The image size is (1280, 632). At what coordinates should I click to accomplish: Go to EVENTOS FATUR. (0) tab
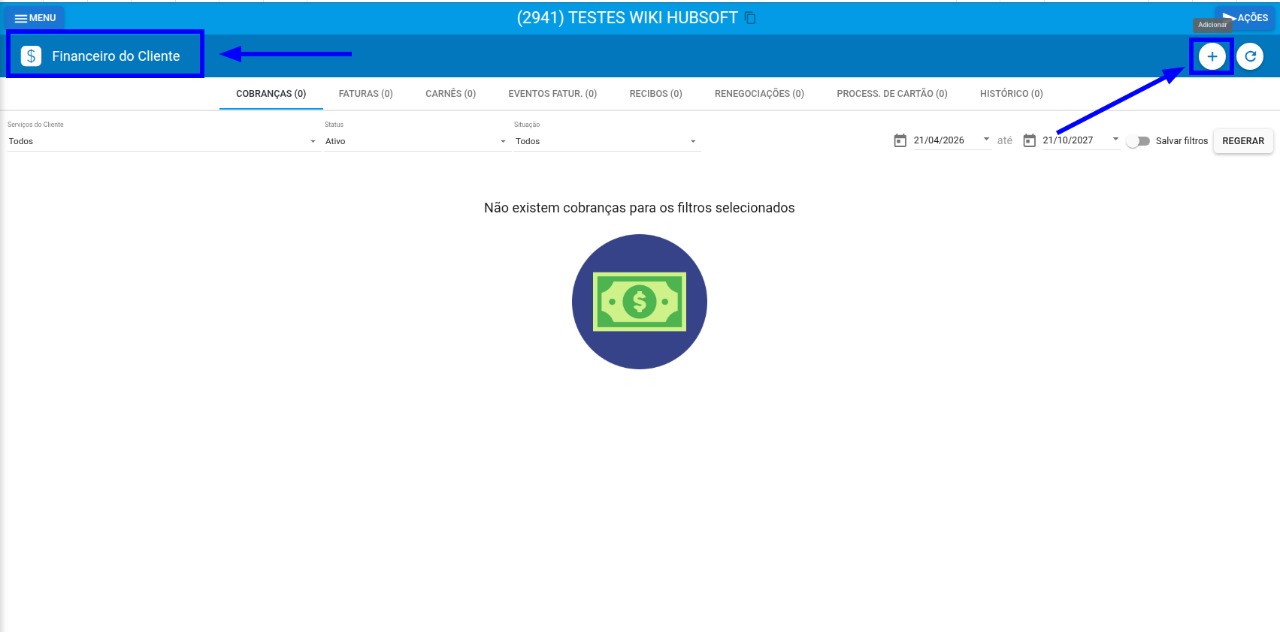click(553, 94)
